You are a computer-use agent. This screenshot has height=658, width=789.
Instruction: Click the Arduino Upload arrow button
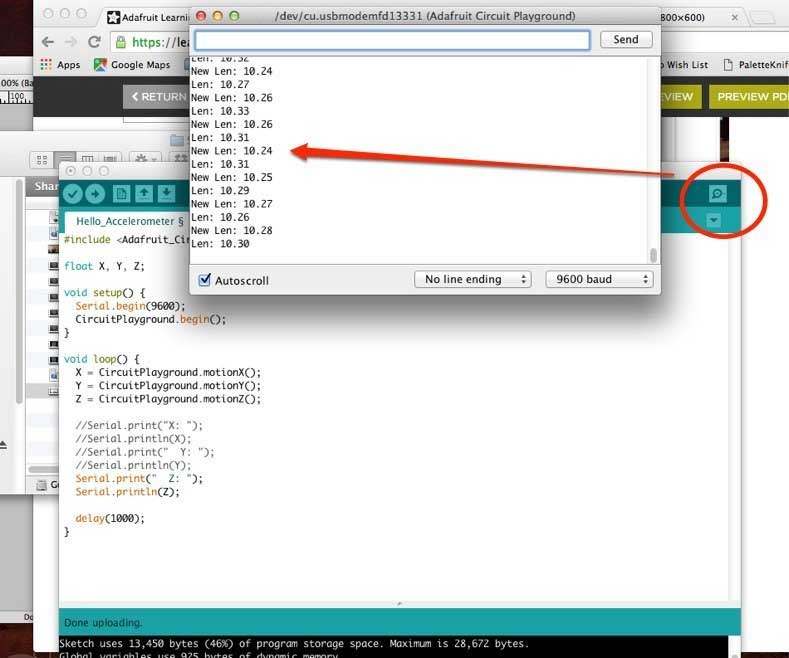pos(95,194)
